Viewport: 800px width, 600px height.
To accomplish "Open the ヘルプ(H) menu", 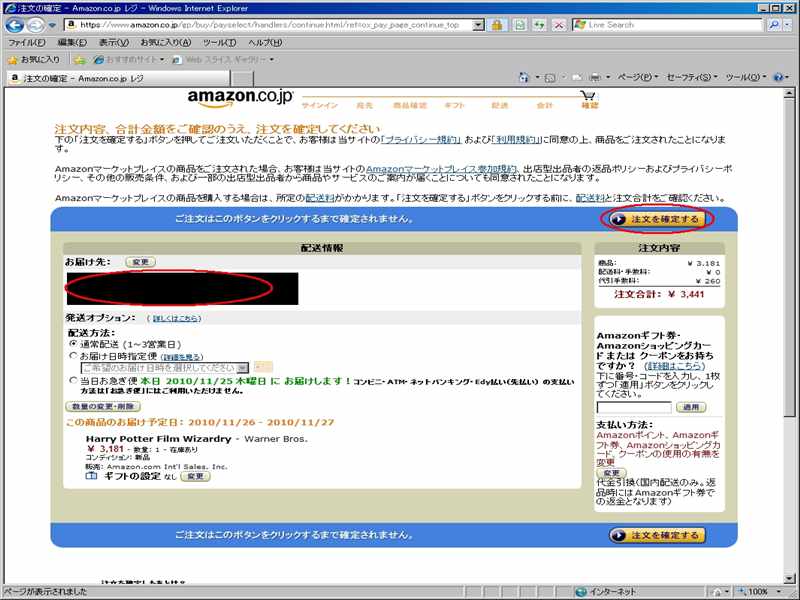I will [x=265, y=43].
